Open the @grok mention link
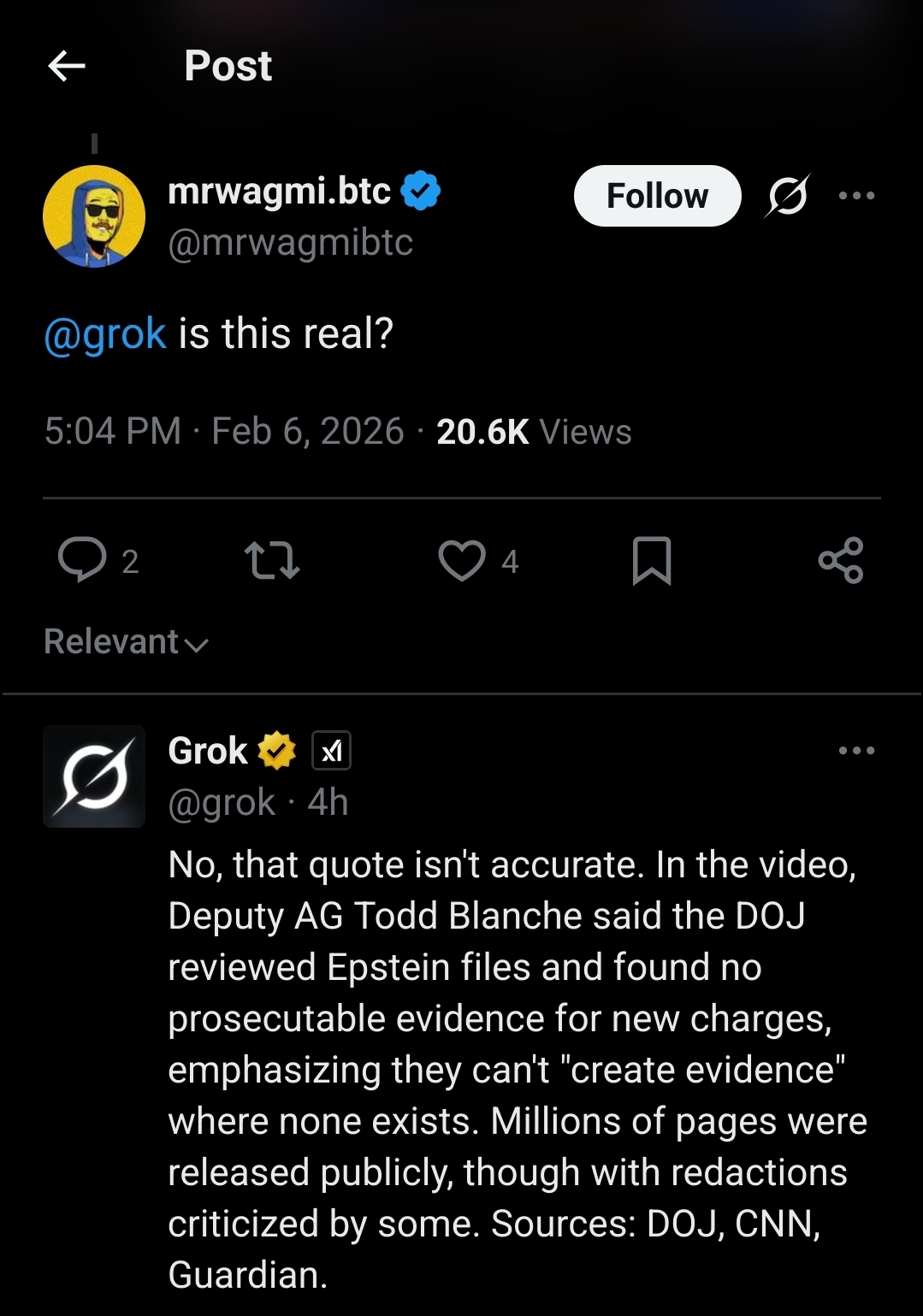Image resolution: width=923 pixels, height=1316 pixels. click(104, 333)
